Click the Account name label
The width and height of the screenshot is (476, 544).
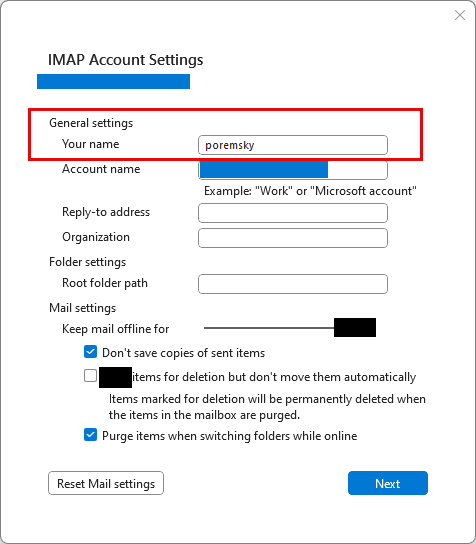(101, 169)
